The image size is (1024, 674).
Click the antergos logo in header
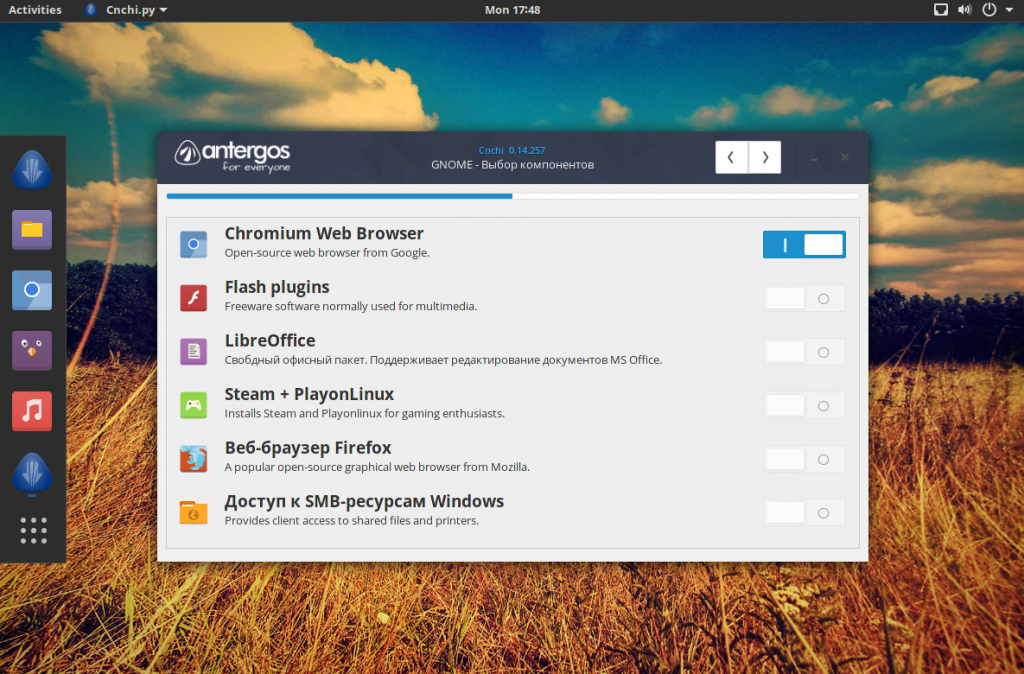(x=232, y=157)
